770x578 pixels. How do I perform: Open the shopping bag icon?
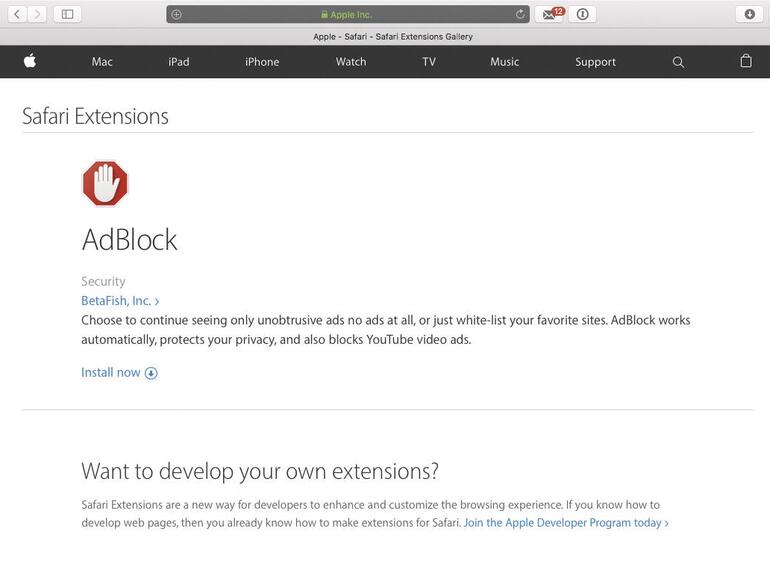click(x=746, y=61)
